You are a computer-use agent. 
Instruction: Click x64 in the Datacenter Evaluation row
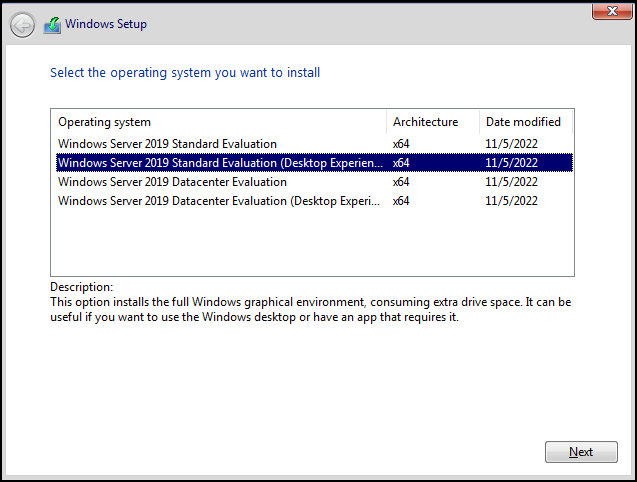point(401,182)
